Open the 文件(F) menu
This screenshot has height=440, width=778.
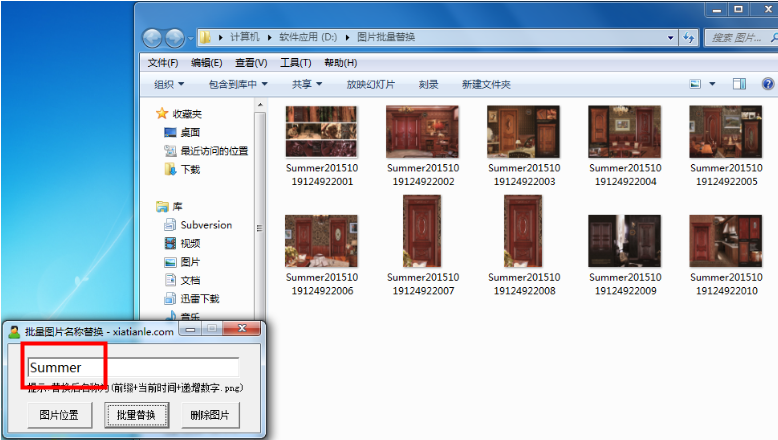click(163, 63)
